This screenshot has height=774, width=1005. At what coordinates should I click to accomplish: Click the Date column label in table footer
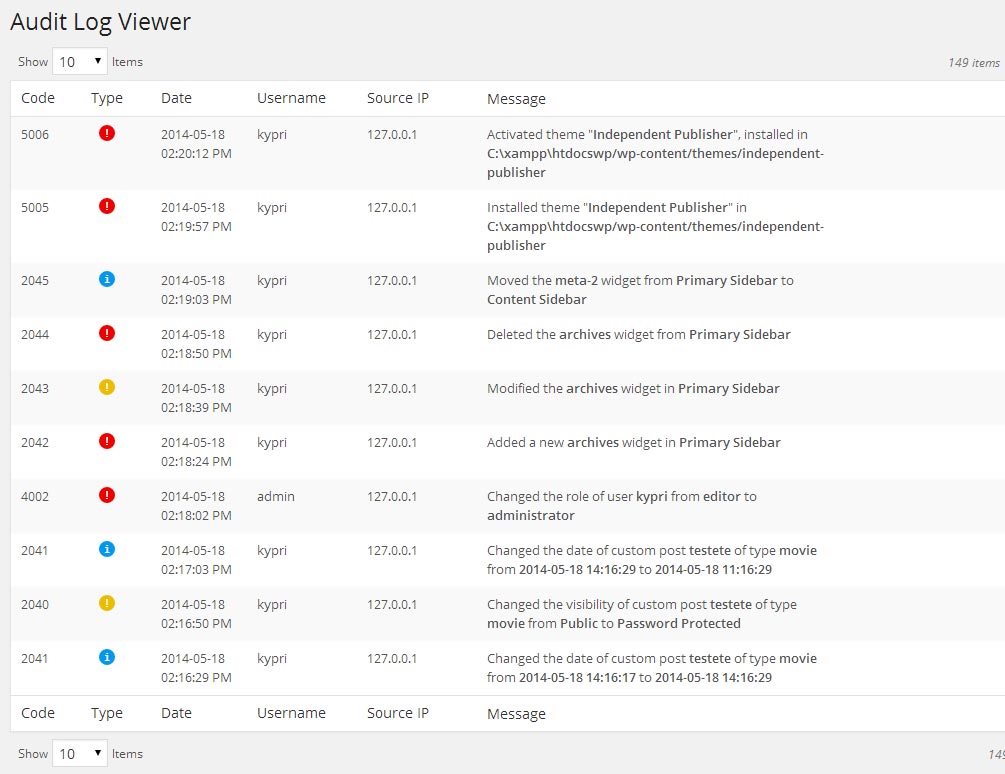pos(176,713)
